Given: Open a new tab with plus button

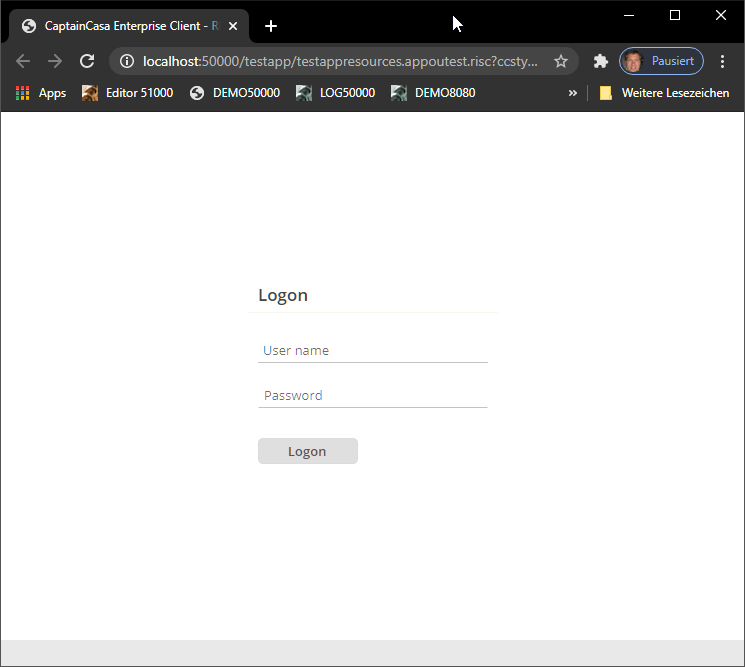Looking at the screenshot, I should 270,26.
